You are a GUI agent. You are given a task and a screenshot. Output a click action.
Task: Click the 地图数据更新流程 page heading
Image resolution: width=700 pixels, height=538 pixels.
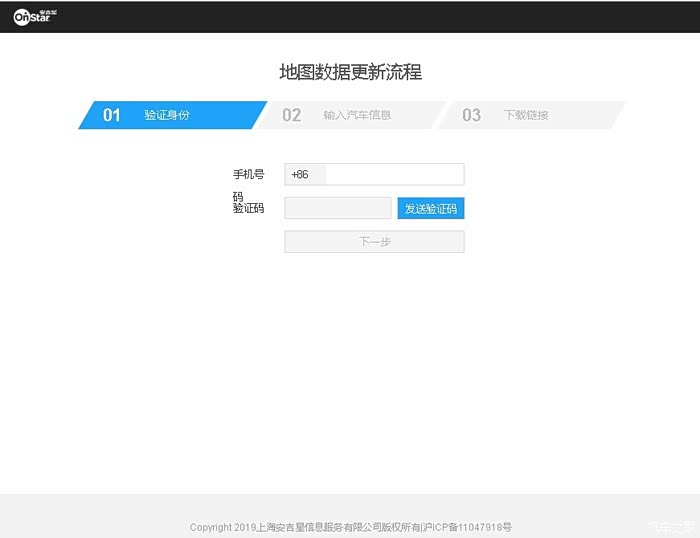pos(350,72)
